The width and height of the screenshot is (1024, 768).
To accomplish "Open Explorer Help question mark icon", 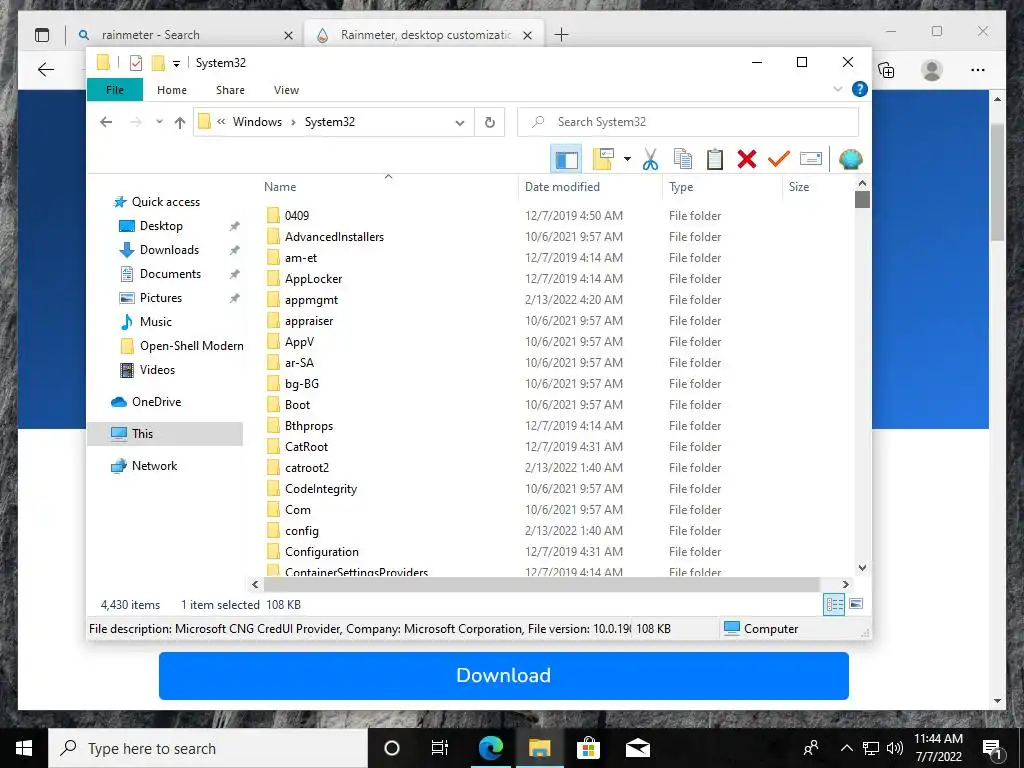I will [859, 89].
